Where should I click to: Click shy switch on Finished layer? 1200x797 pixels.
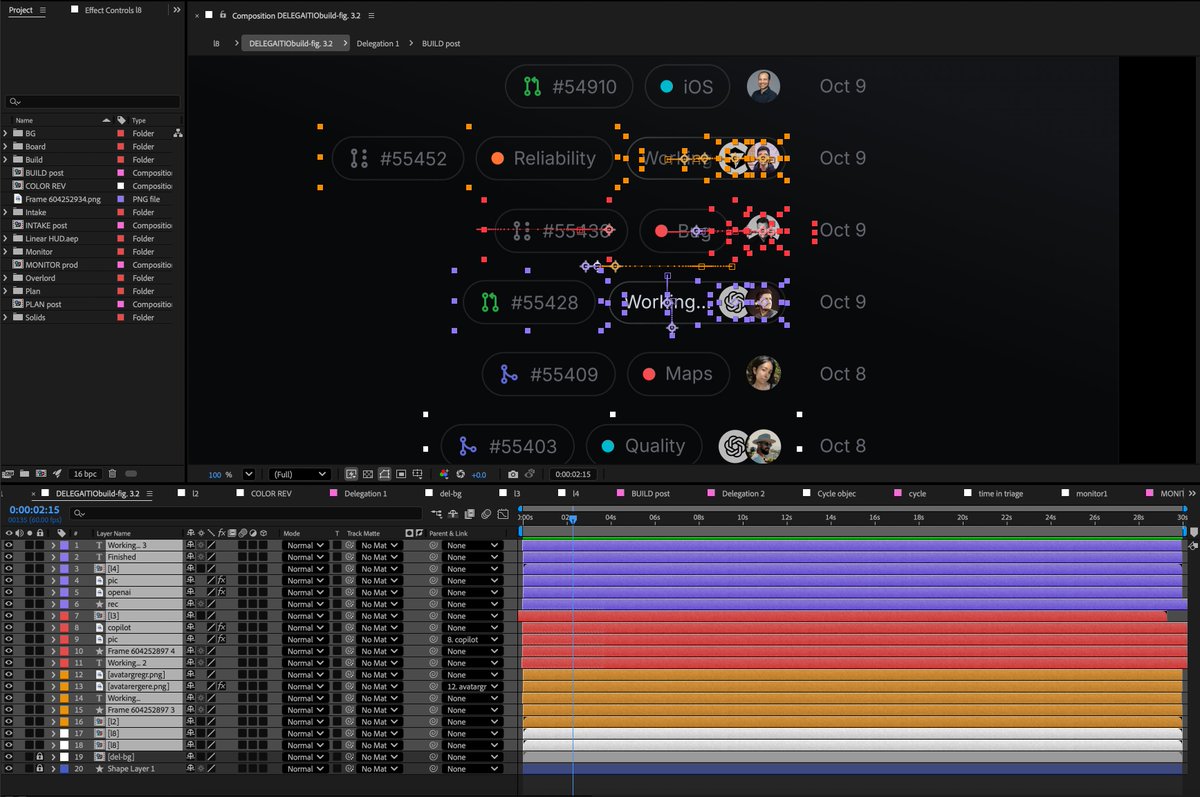[190, 557]
